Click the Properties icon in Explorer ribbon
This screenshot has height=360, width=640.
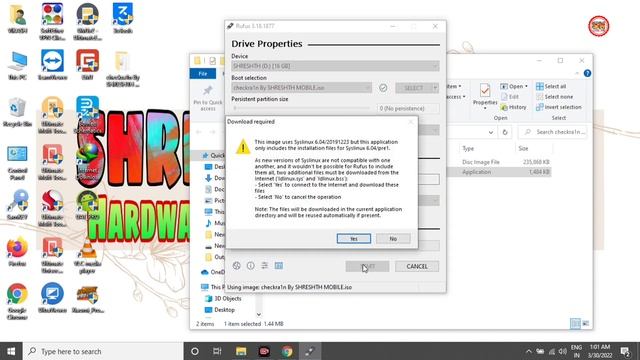484,96
